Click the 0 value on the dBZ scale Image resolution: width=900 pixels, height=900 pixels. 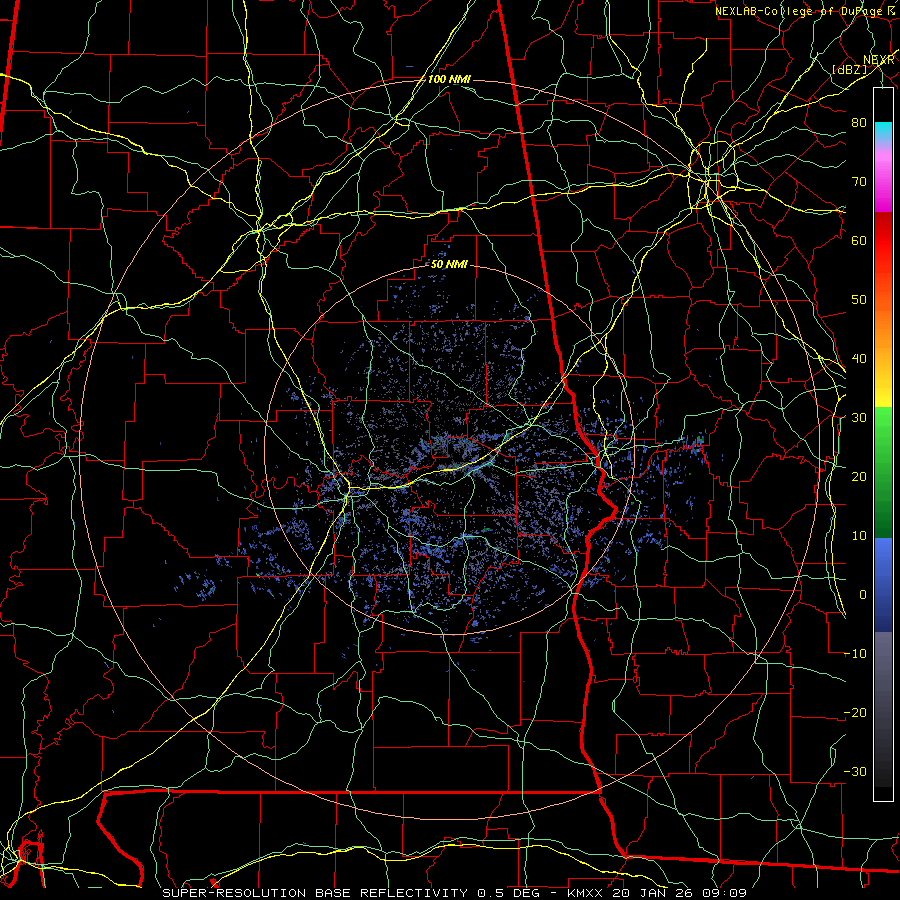[863, 595]
